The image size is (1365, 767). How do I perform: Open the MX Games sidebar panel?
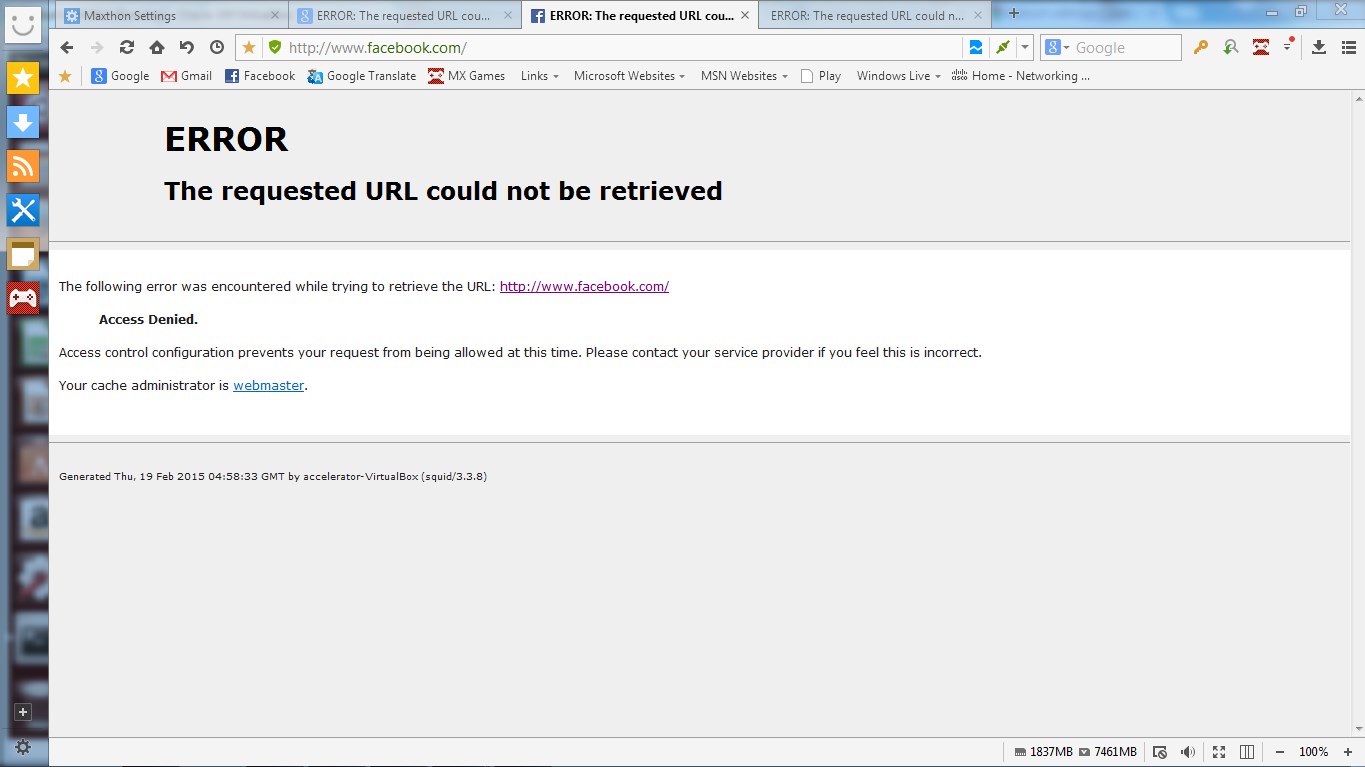pyautogui.click(x=23, y=297)
